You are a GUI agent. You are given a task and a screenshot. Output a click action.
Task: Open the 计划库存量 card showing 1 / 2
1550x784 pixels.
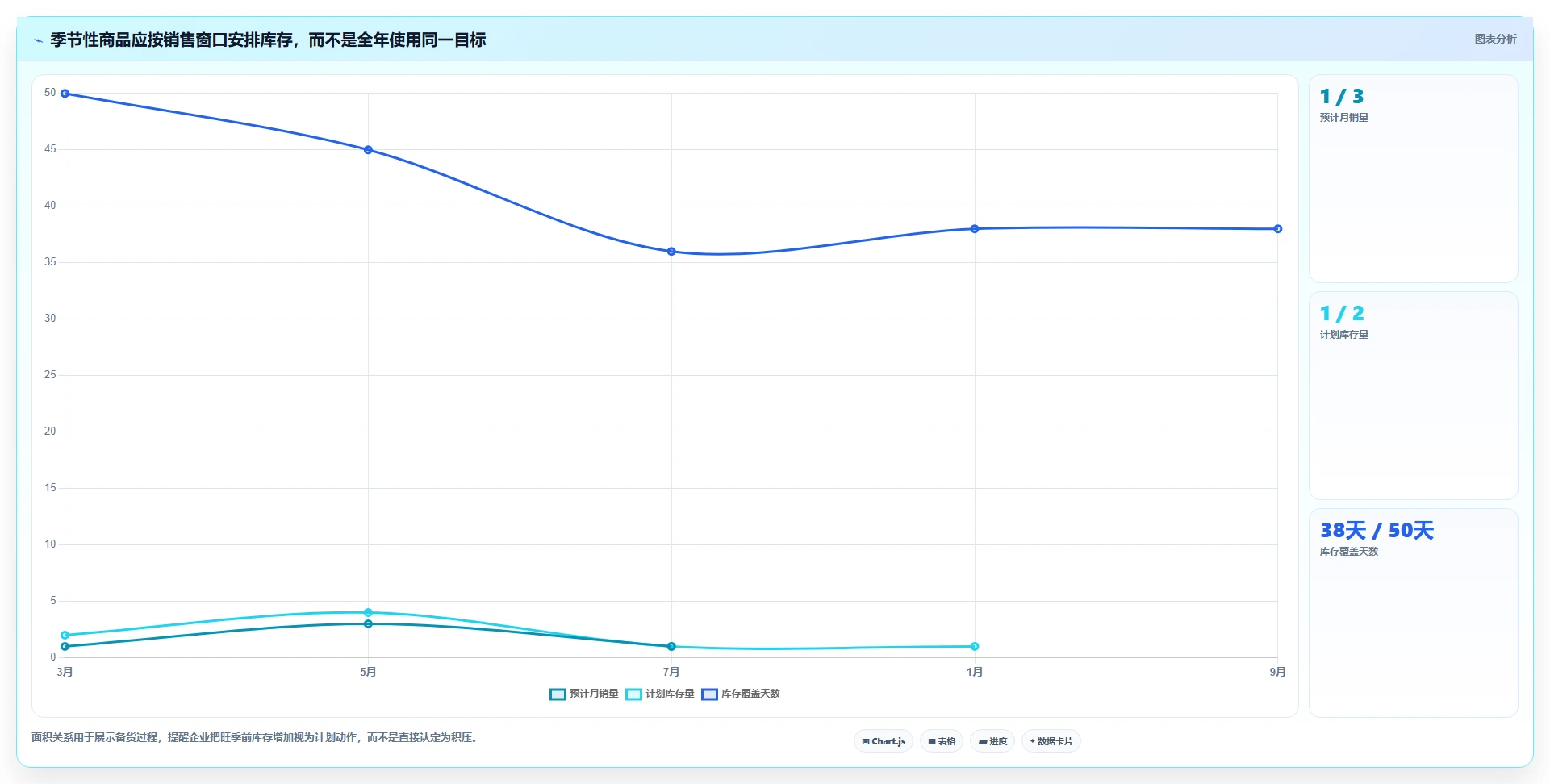click(1414, 396)
